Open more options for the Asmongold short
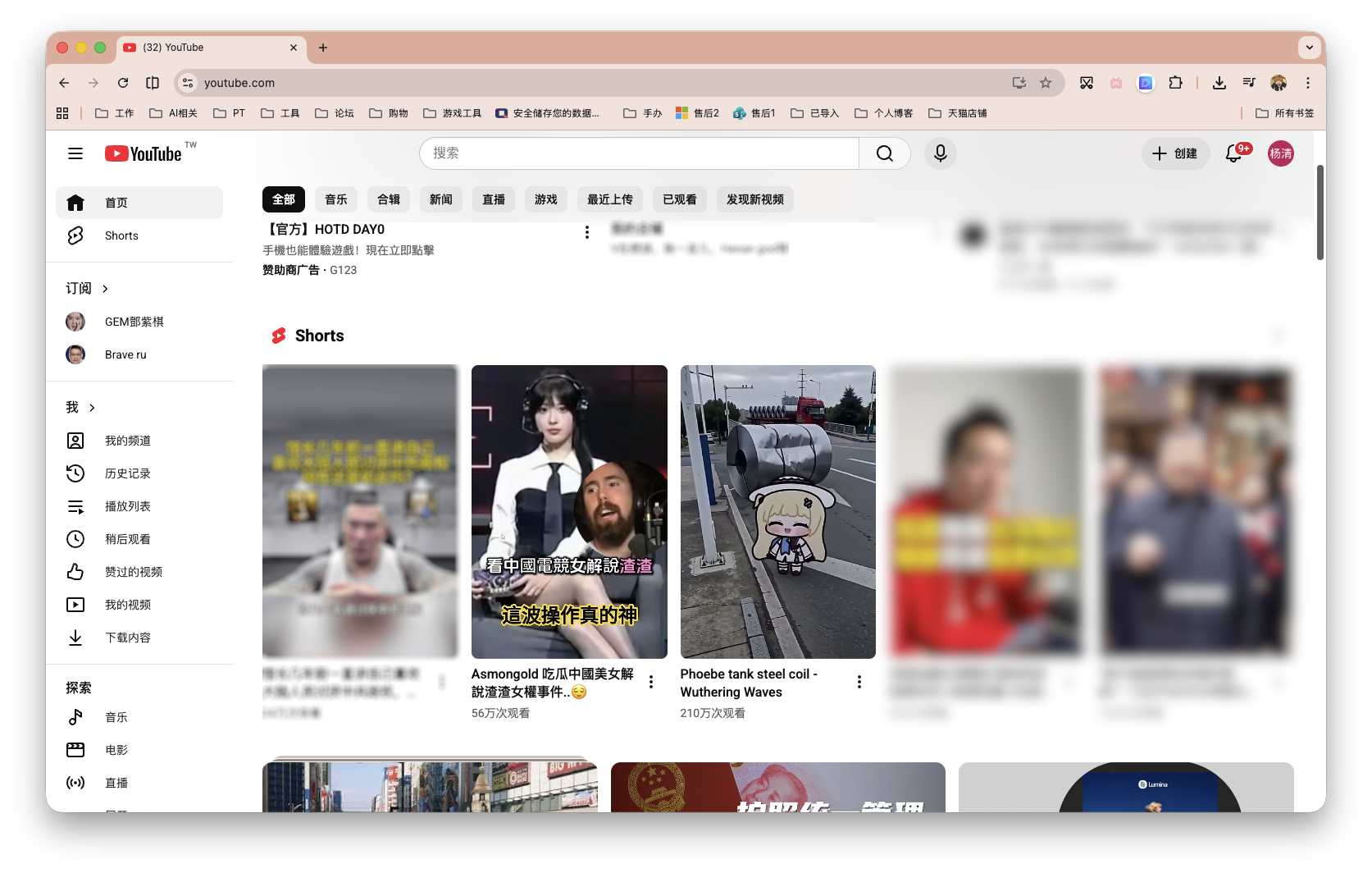The width and height of the screenshot is (1372, 873). pyautogui.click(x=651, y=682)
